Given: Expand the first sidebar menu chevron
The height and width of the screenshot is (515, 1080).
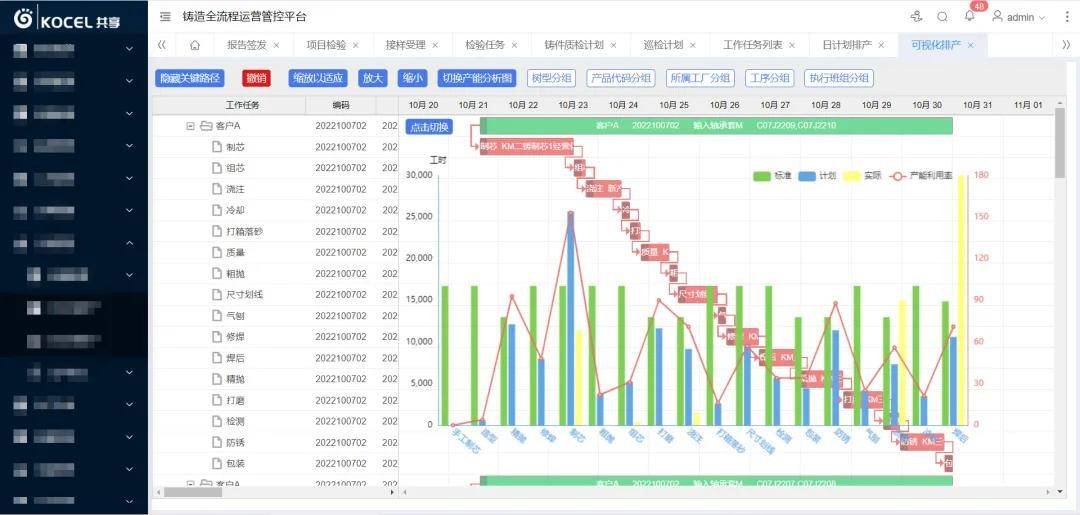Looking at the screenshot, I should tap(129, 49).
